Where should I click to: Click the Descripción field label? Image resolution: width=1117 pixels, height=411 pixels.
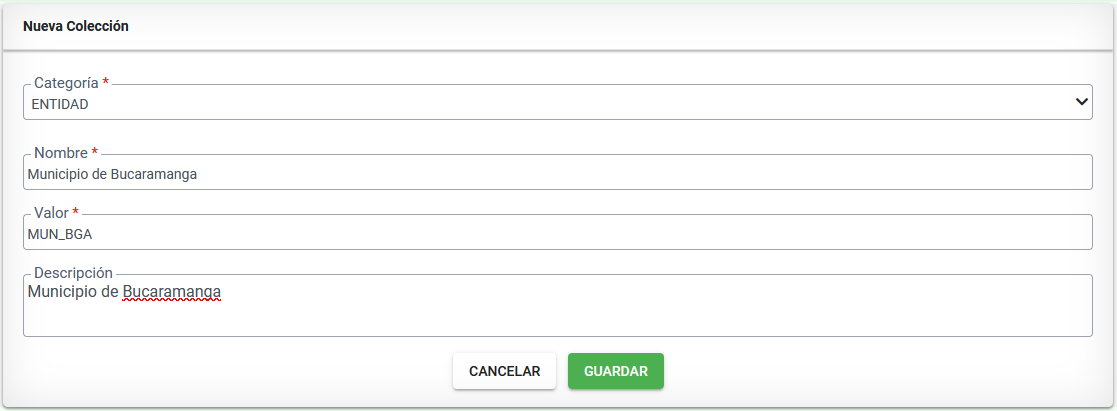[73, 273]
